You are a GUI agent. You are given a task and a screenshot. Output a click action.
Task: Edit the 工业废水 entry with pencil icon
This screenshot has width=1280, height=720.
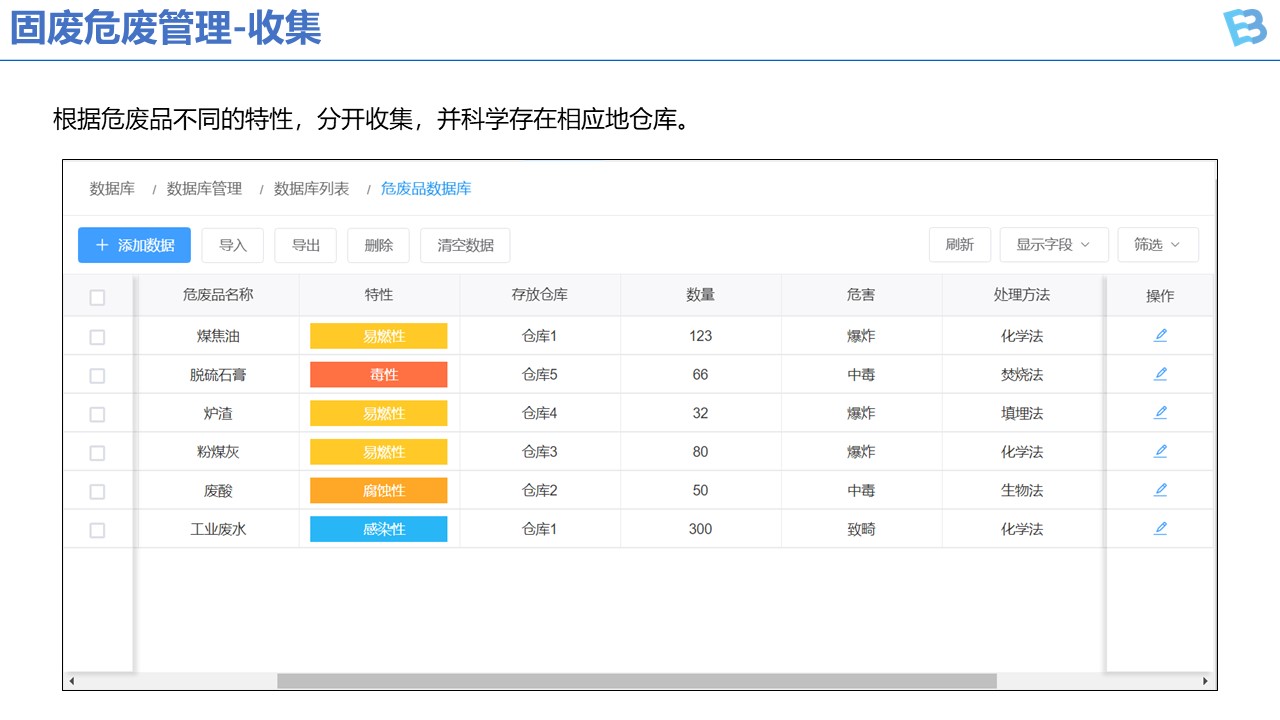click(1160, 528)
